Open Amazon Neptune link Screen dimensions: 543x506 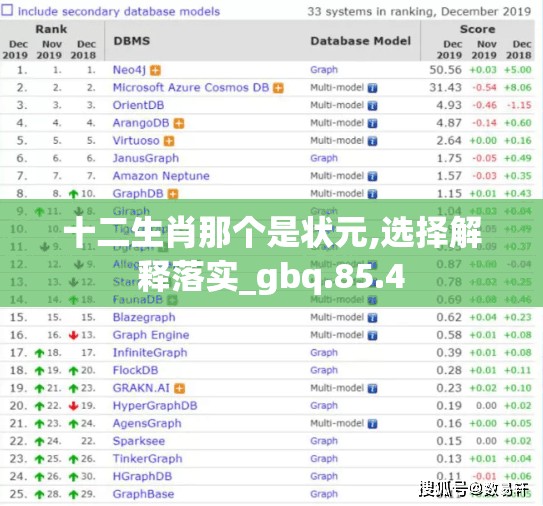[161, 176]
